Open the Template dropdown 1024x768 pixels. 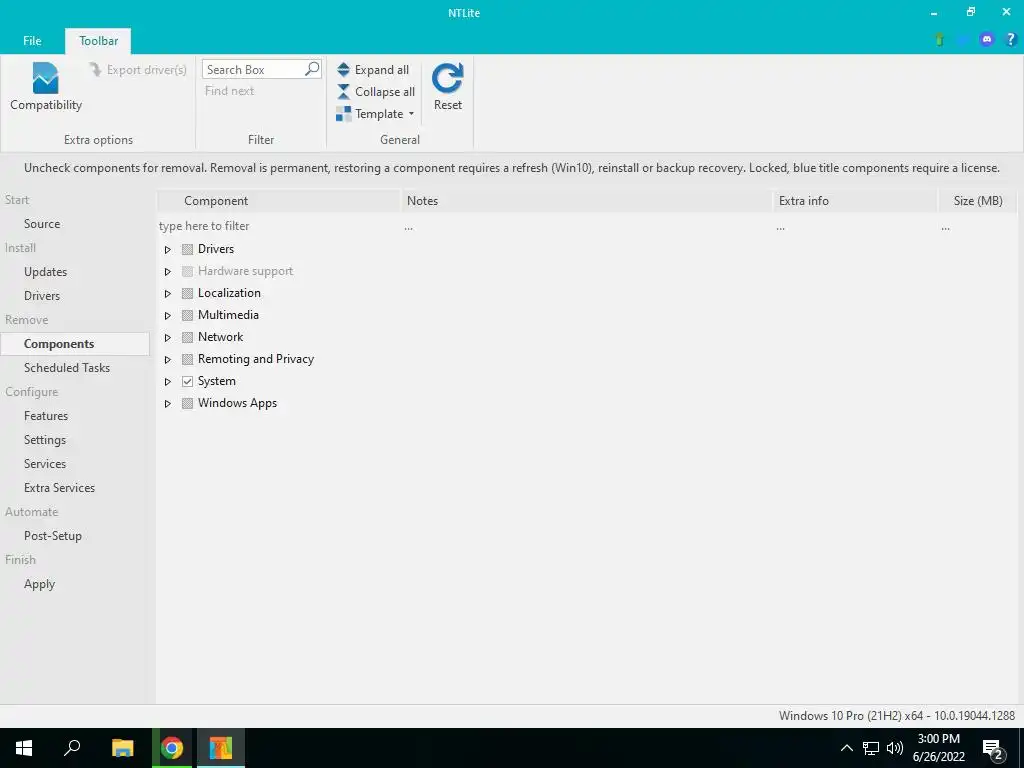(376, 114)
